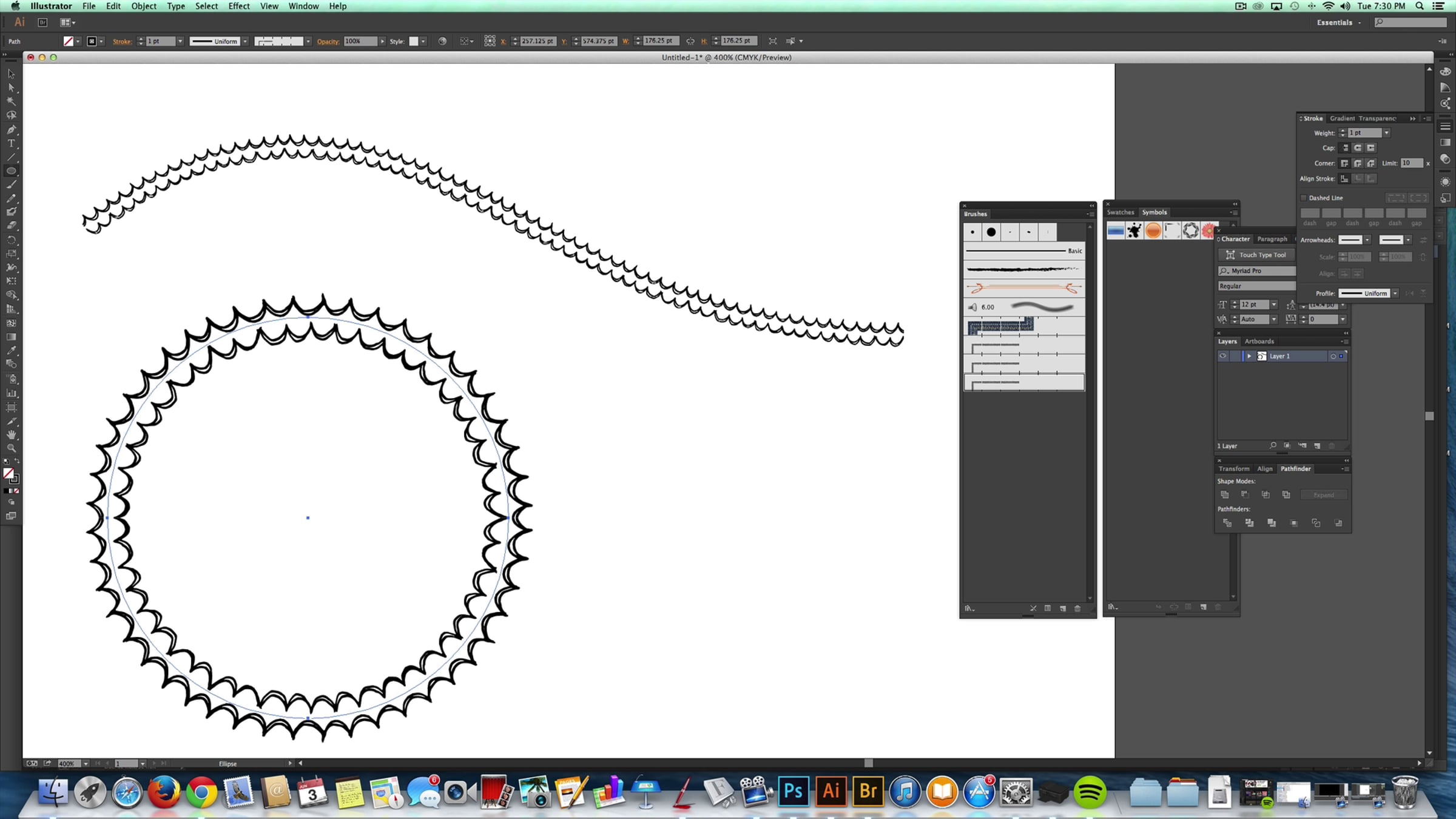Choose the Zoom magnifier tool
The width and height of the screenshot is (1456, 819).
[11, 448]
